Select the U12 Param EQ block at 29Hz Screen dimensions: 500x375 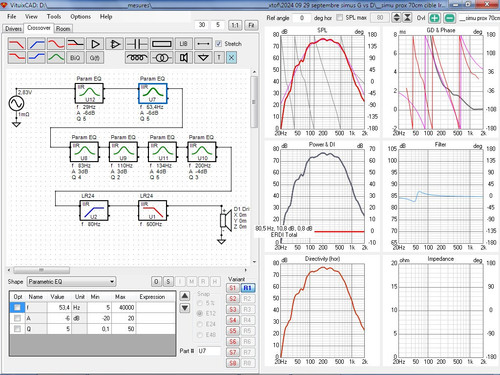click(x=89, y=93)
